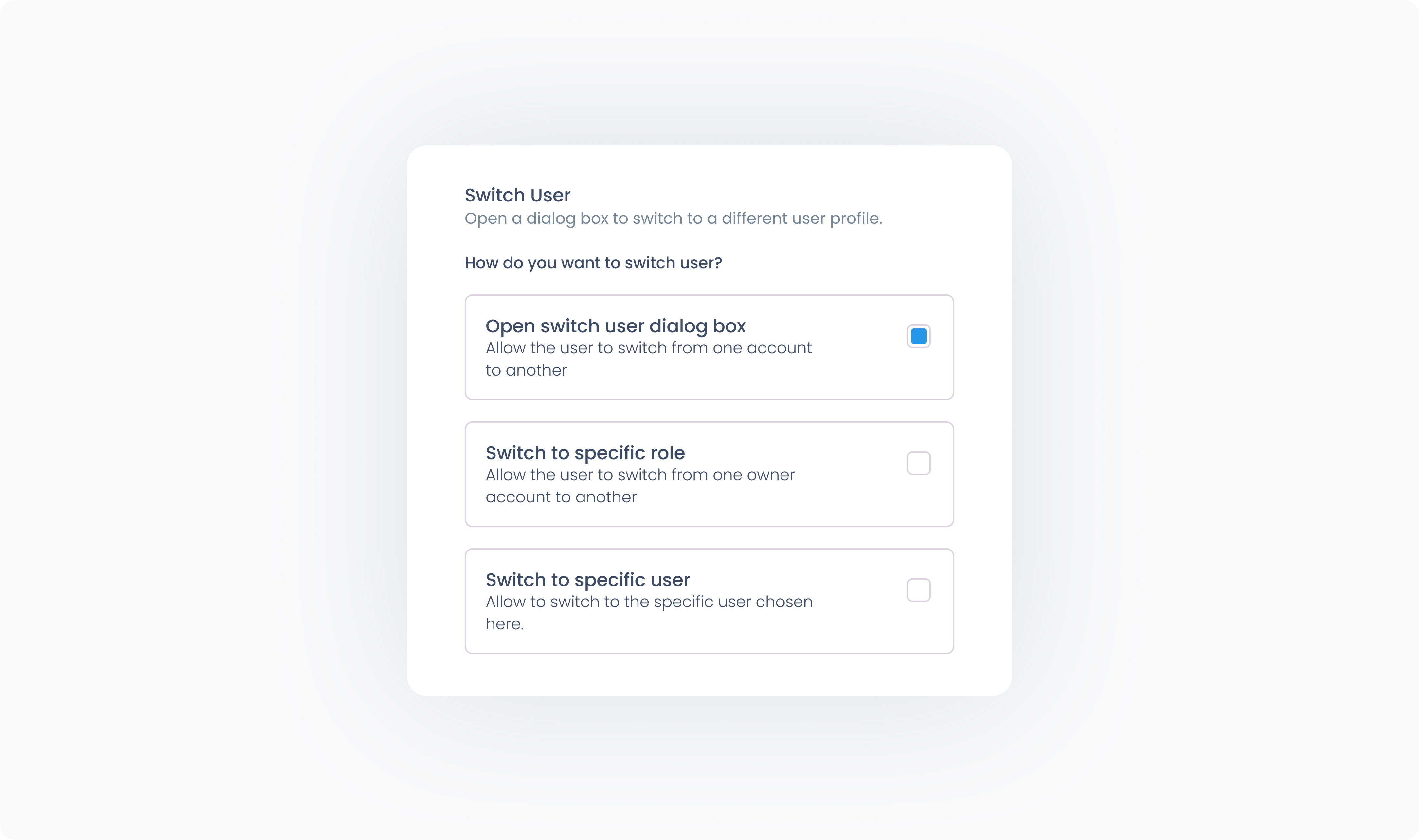The image size is (1419, 840).
Task: Click the "to another" line under first option
Action: click(526, 370)
